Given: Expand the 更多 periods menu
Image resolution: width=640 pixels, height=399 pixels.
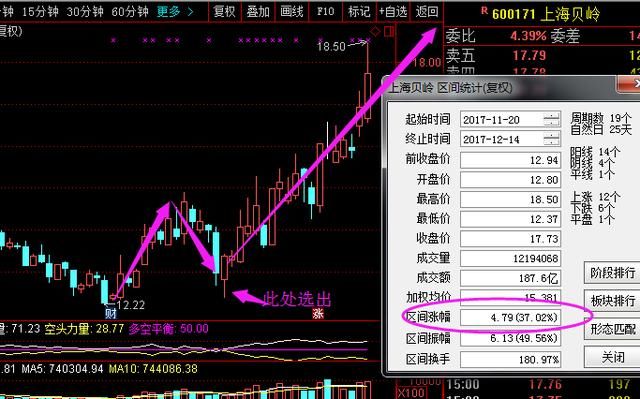Looking at the screenshot, I should click(x=175, y=12).
